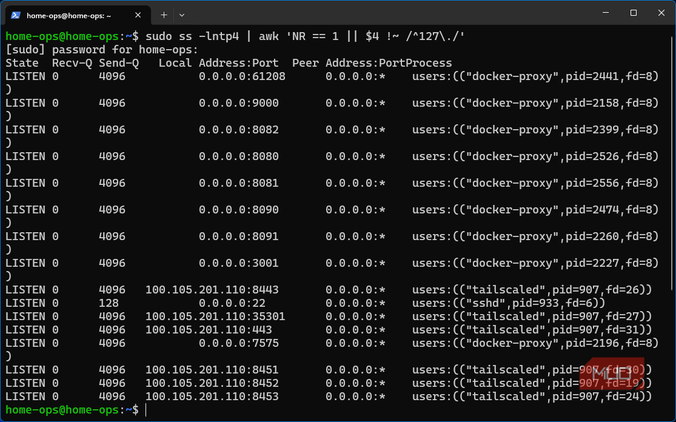Click the 'State' column header

pos(22,63)
